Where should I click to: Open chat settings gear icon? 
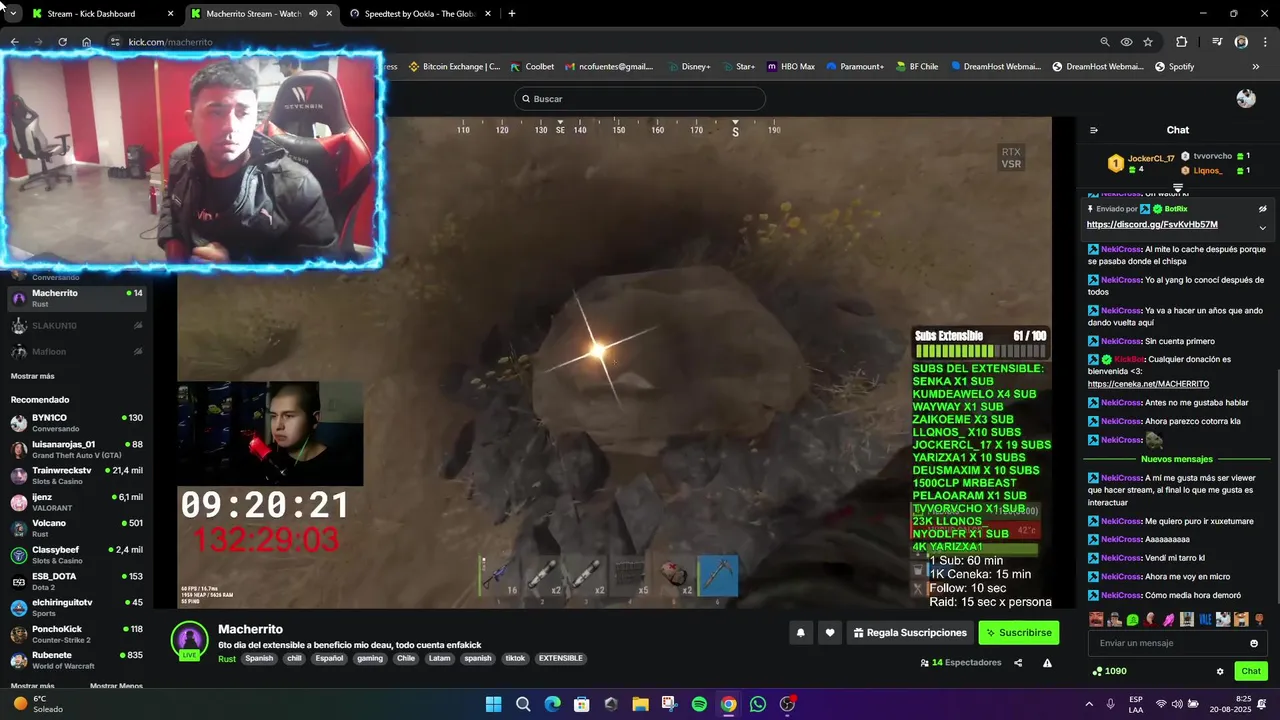1220,671
